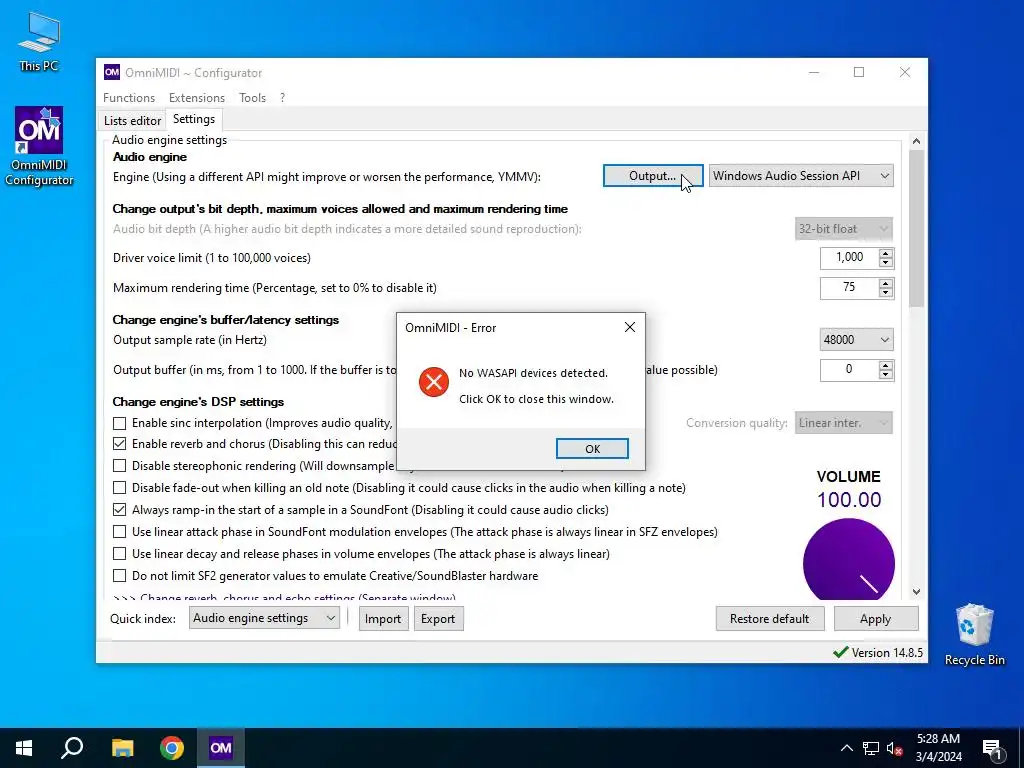The width and height of the screenshot is (1024, 768).
Task: Open the Functions menu
Action: (129, 97)
